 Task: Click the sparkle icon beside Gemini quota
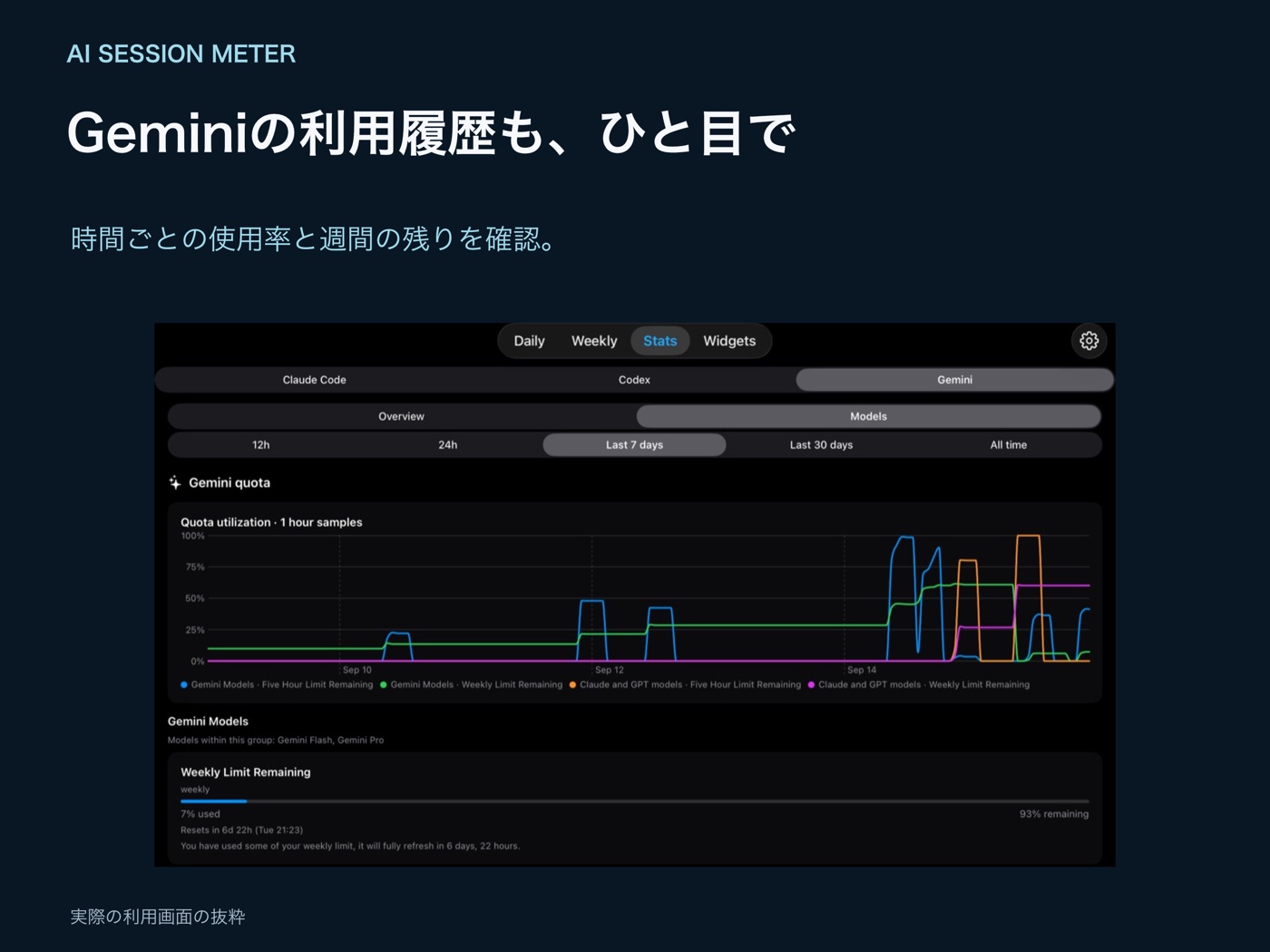click(x=175, y=482)
